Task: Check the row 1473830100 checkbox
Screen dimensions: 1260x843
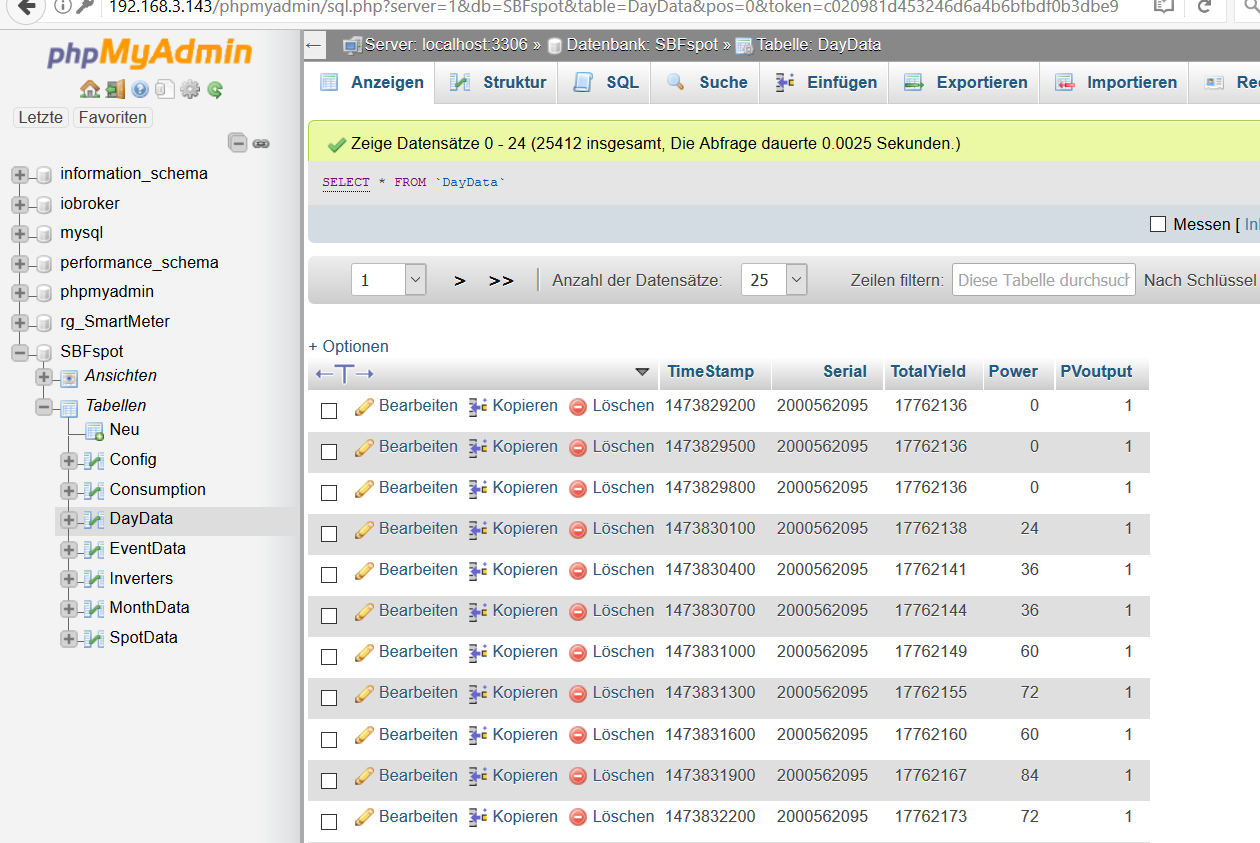Action: coord(329,533)
